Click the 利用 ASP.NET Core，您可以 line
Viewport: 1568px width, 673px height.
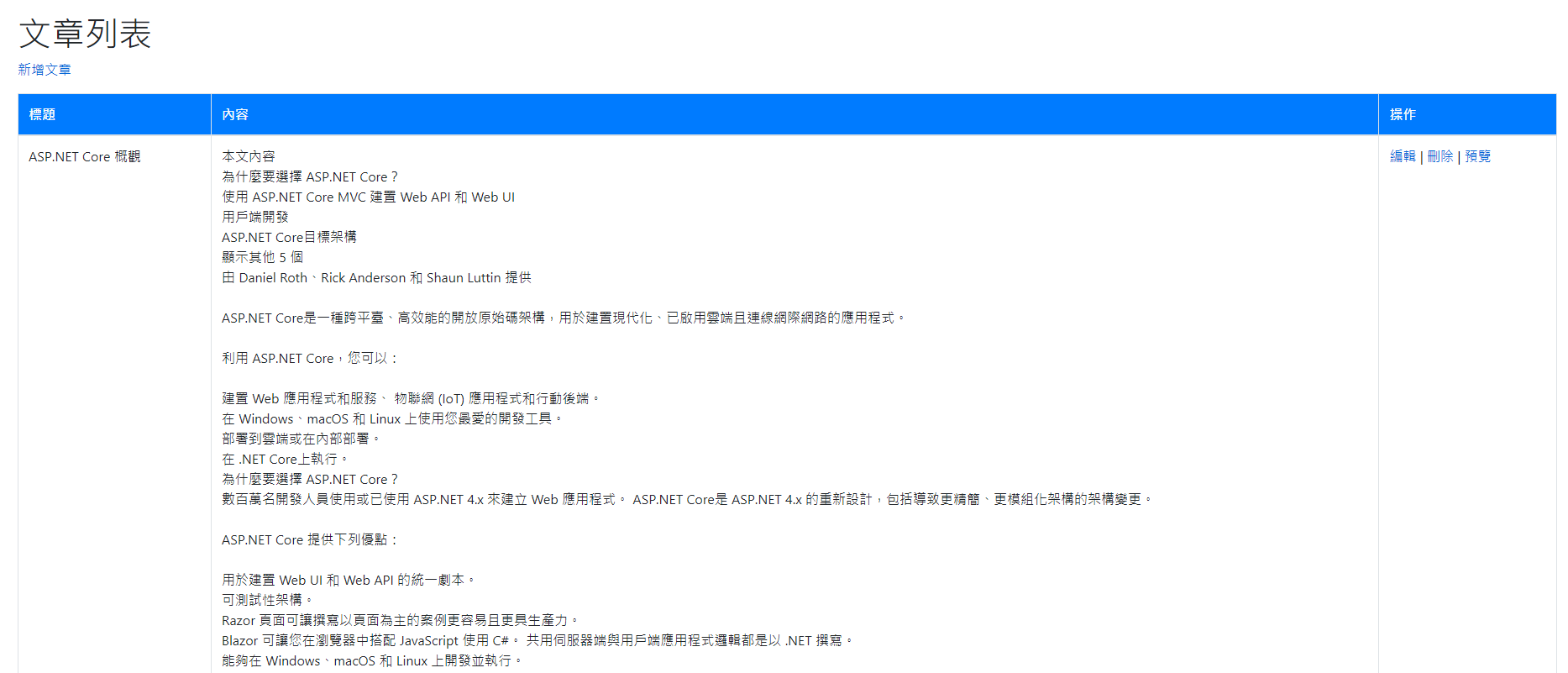click(x=309, y=358)
